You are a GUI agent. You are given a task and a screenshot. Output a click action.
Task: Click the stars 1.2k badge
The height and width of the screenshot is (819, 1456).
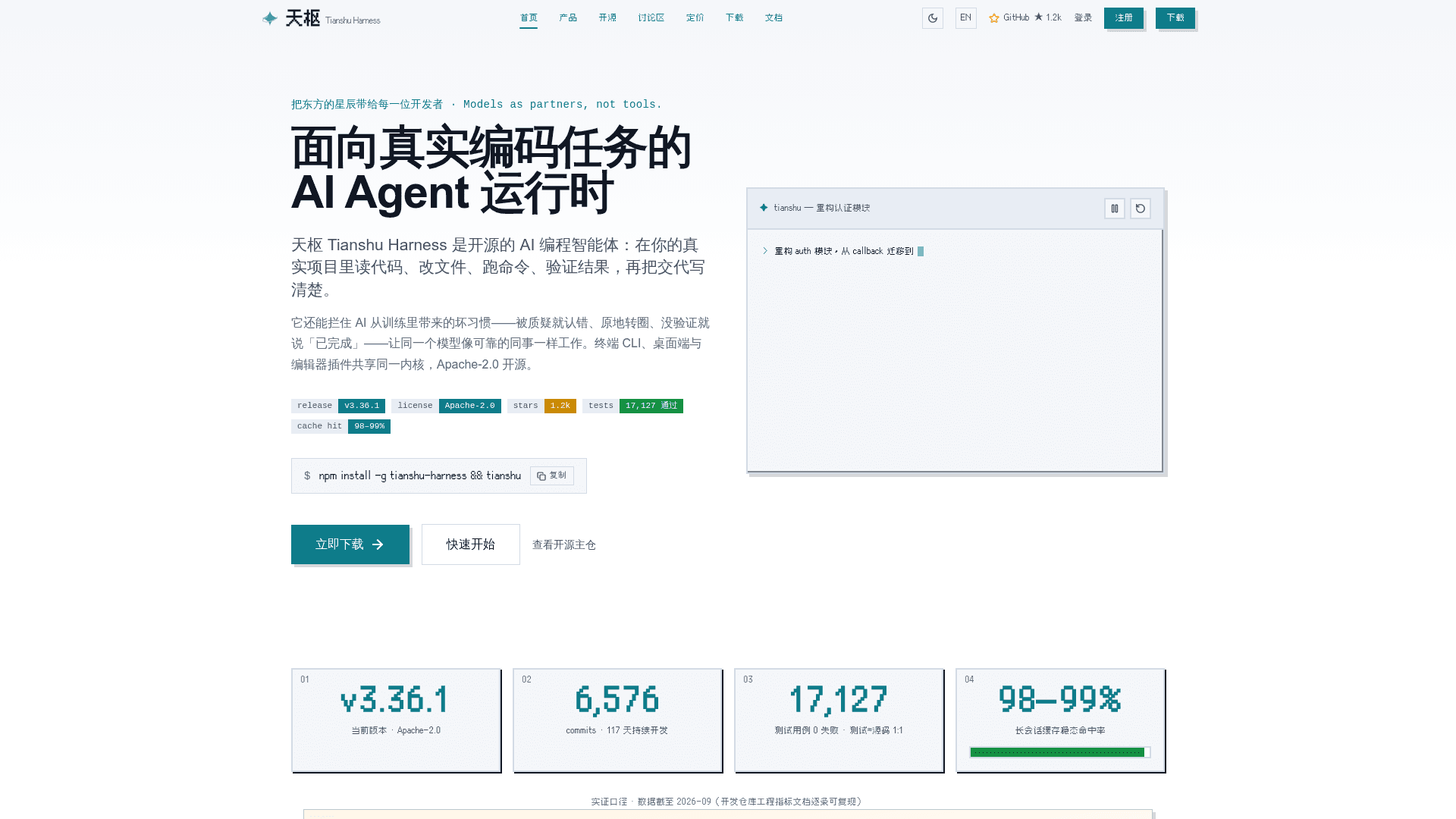pos(541,406)
